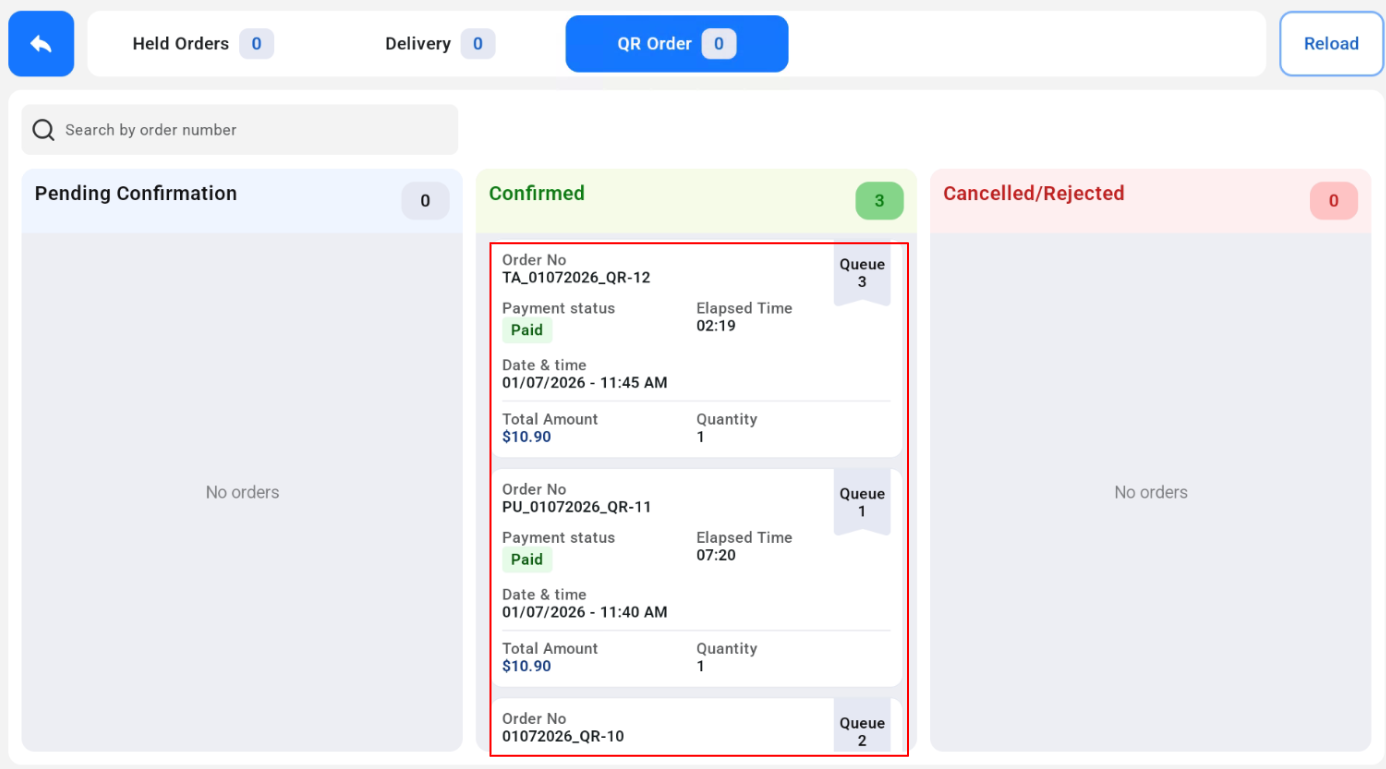Select the QR Order tab
This screenshot has width=1386, height=769.
point(677,44)
